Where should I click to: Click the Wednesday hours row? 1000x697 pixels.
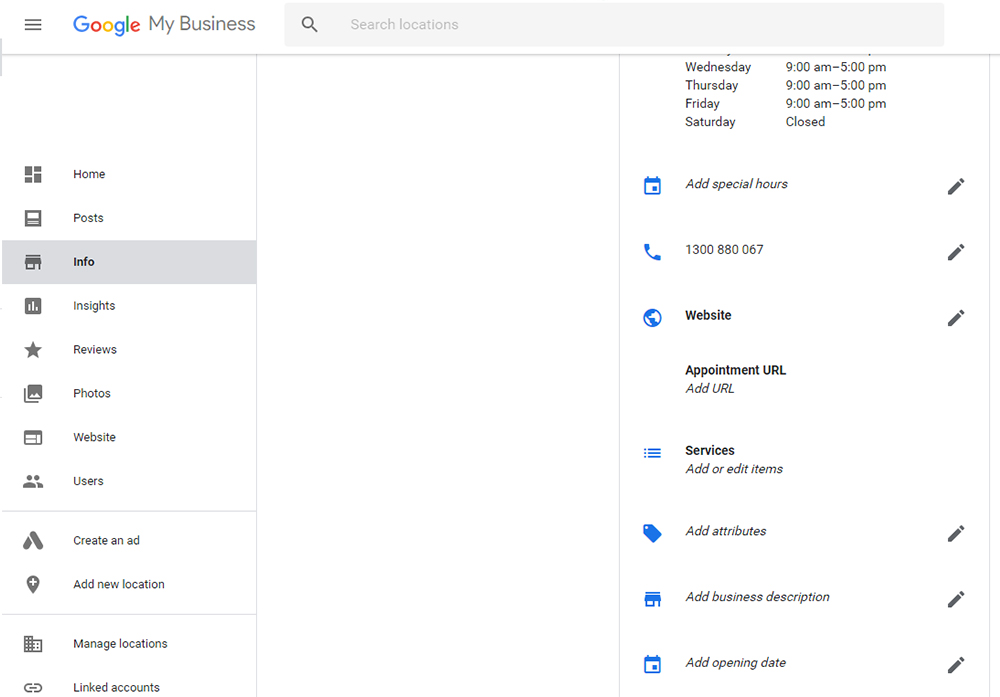[786, 67]
